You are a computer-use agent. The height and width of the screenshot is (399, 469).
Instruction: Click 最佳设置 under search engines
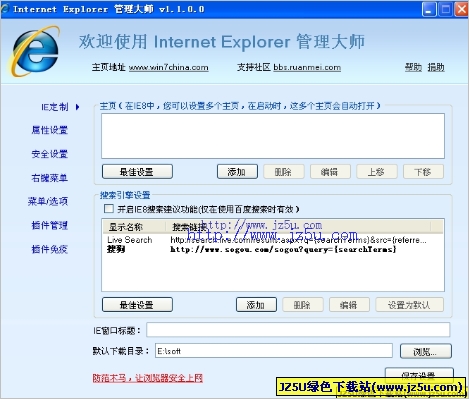coord(137,305)
